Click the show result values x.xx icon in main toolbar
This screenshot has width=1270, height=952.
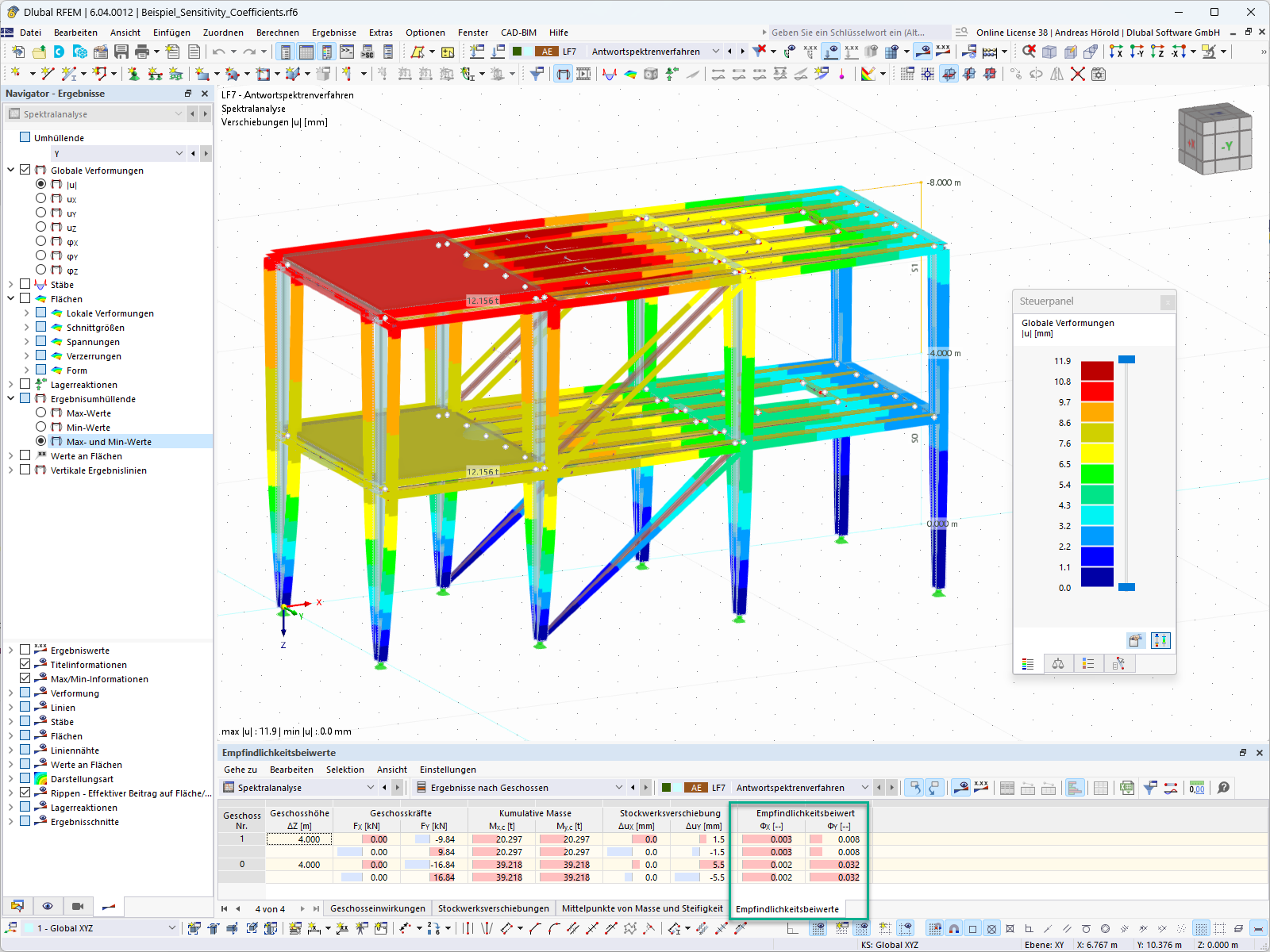click(943, 52)
